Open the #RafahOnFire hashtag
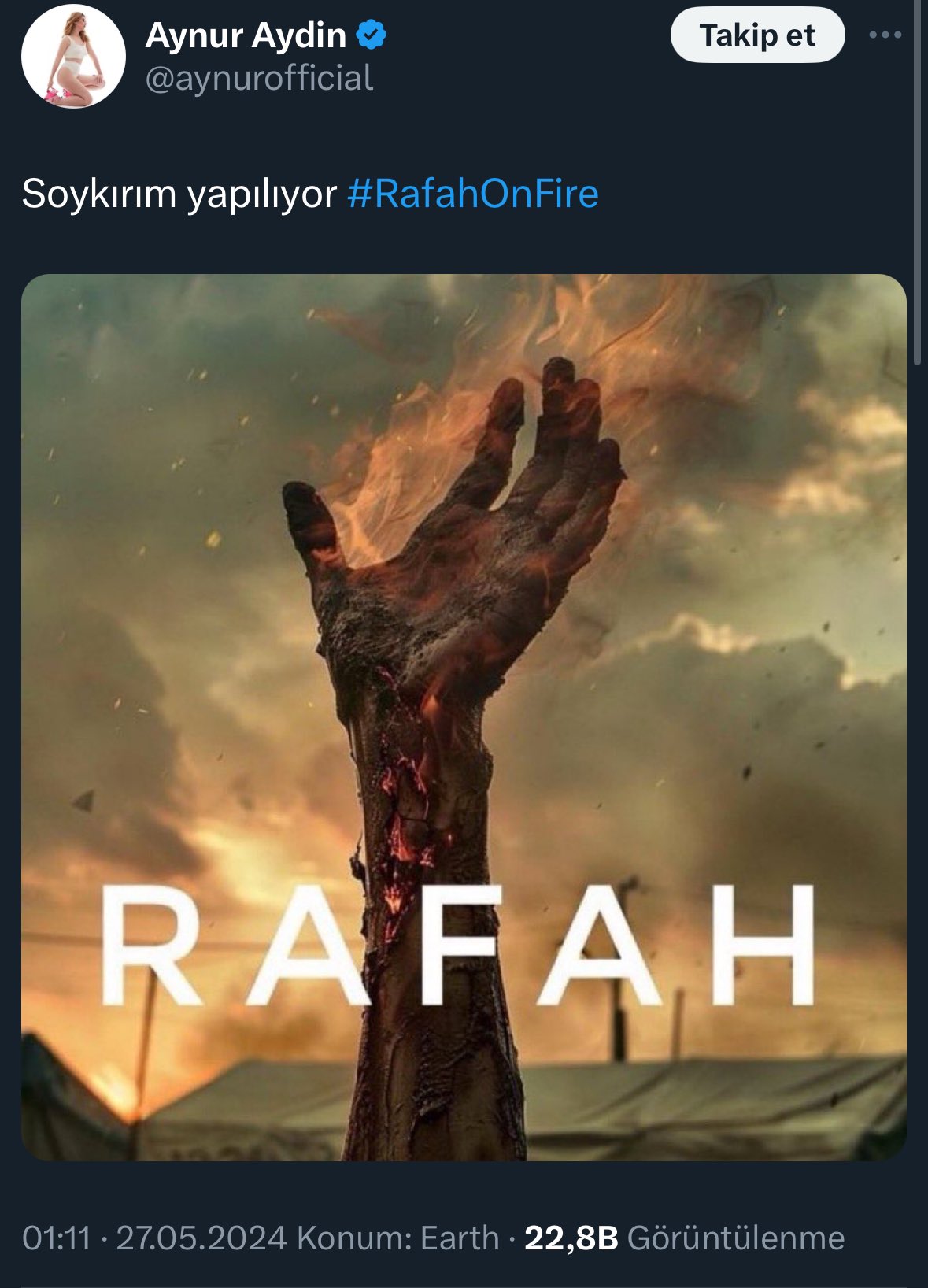Viewport: 928px width, 1288px height. [x=473, y=194]
